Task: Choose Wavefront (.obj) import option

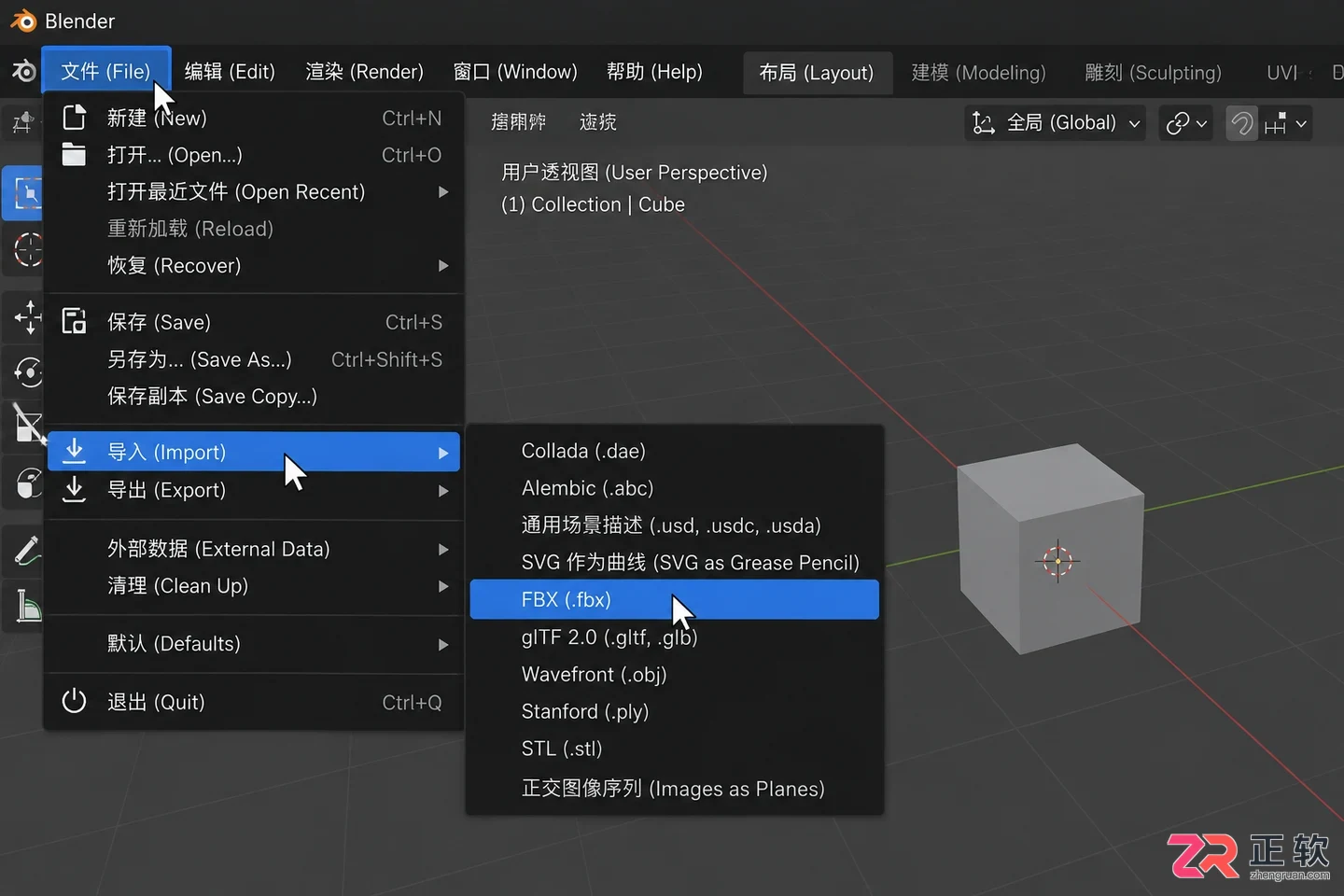Action: [x=674, y=674]
